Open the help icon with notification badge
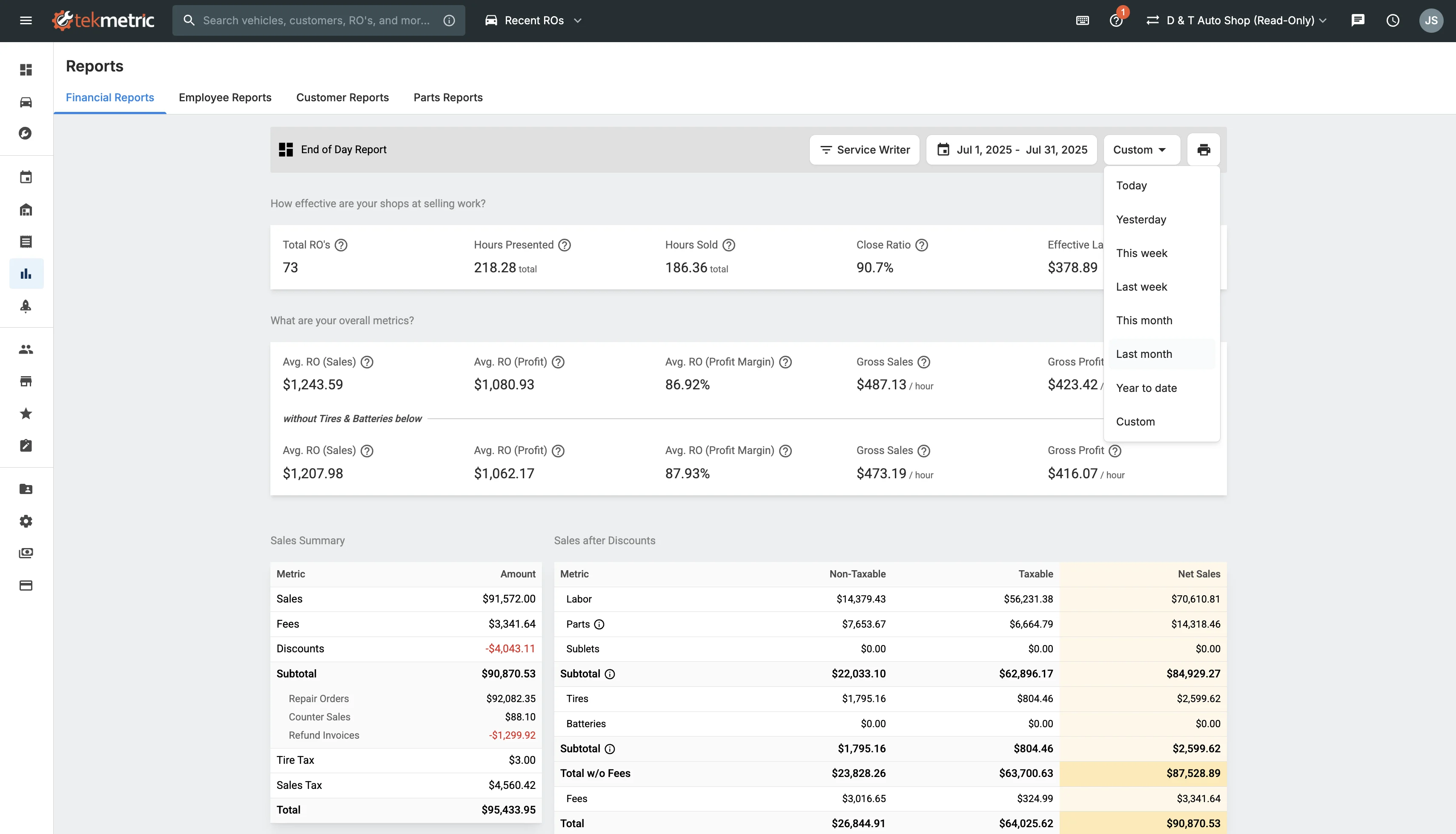 (x=1116, y=20)
